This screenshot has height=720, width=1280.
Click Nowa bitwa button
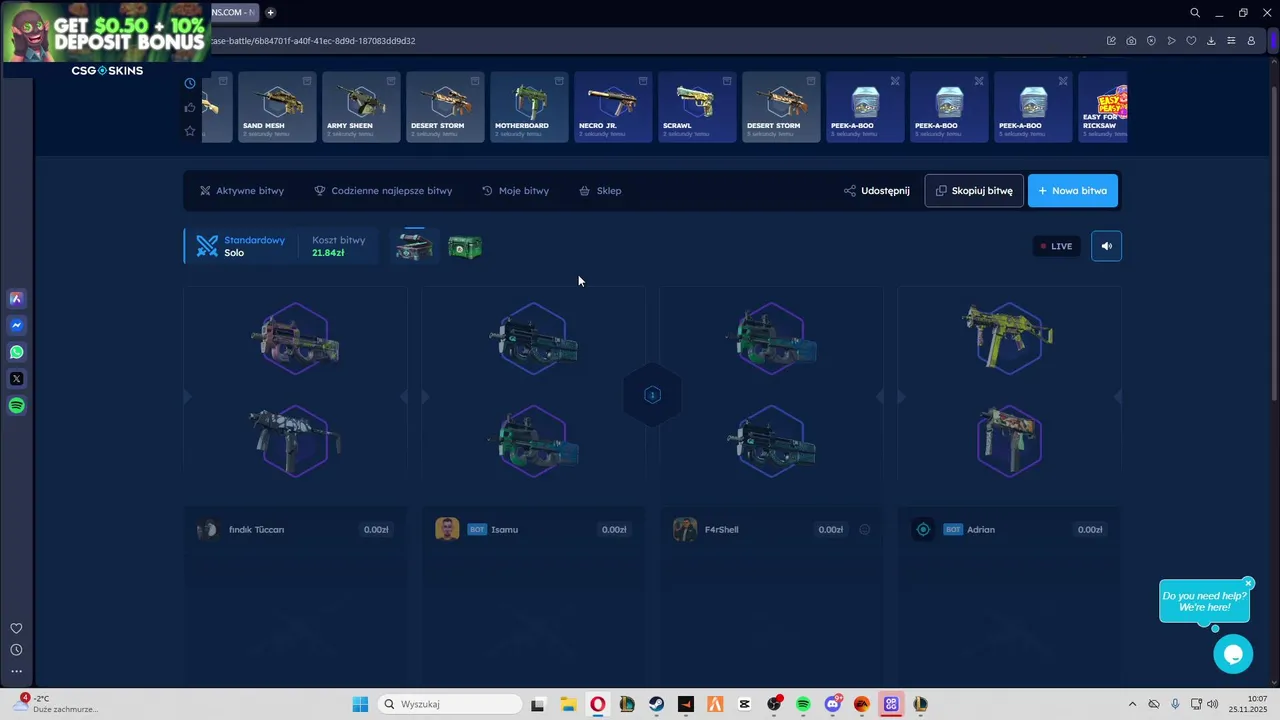pyautogui.click(x=1073, y=191)
